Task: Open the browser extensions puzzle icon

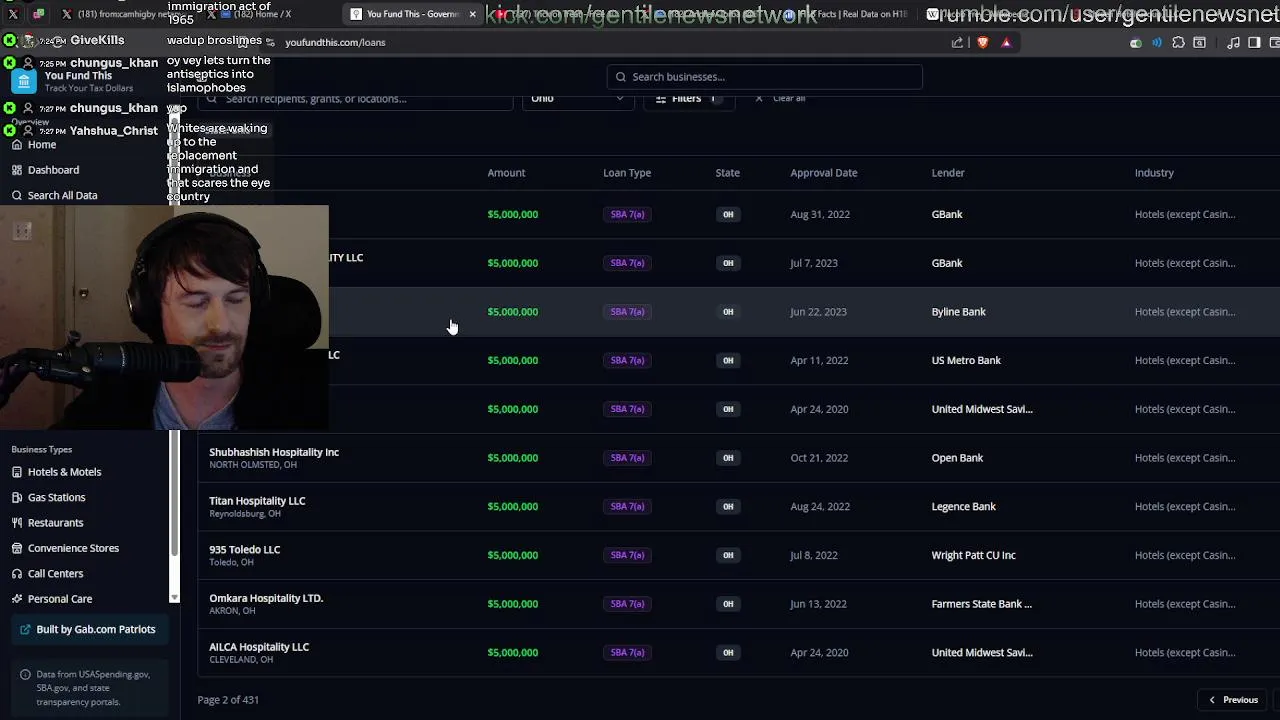Action: click(1178, 43)
